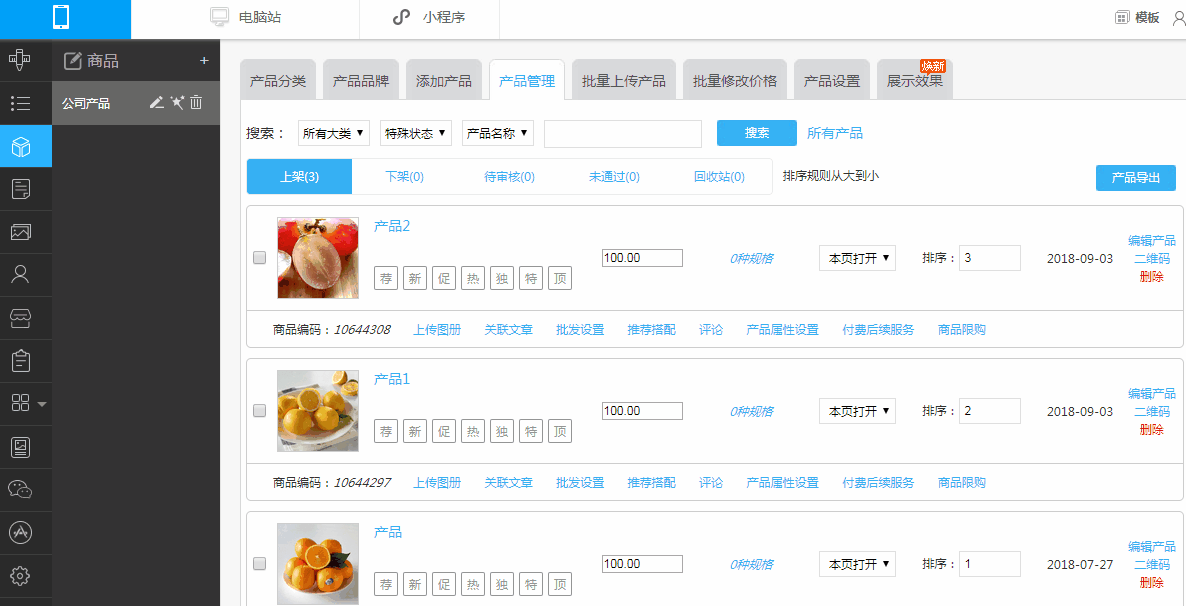The width and height of the screenshot is (1186, 606).
Task: Click the magic wand icon for 公司产品
Action: tap(177, 103)
